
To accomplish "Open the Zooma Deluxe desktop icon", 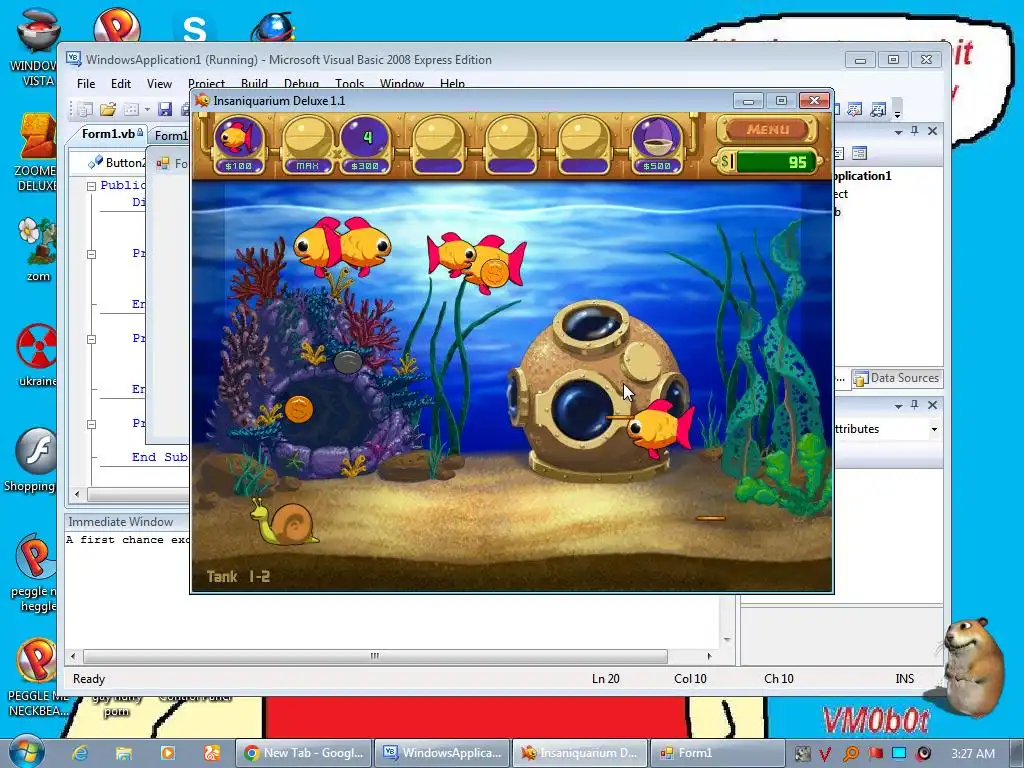I will (37, 152).
